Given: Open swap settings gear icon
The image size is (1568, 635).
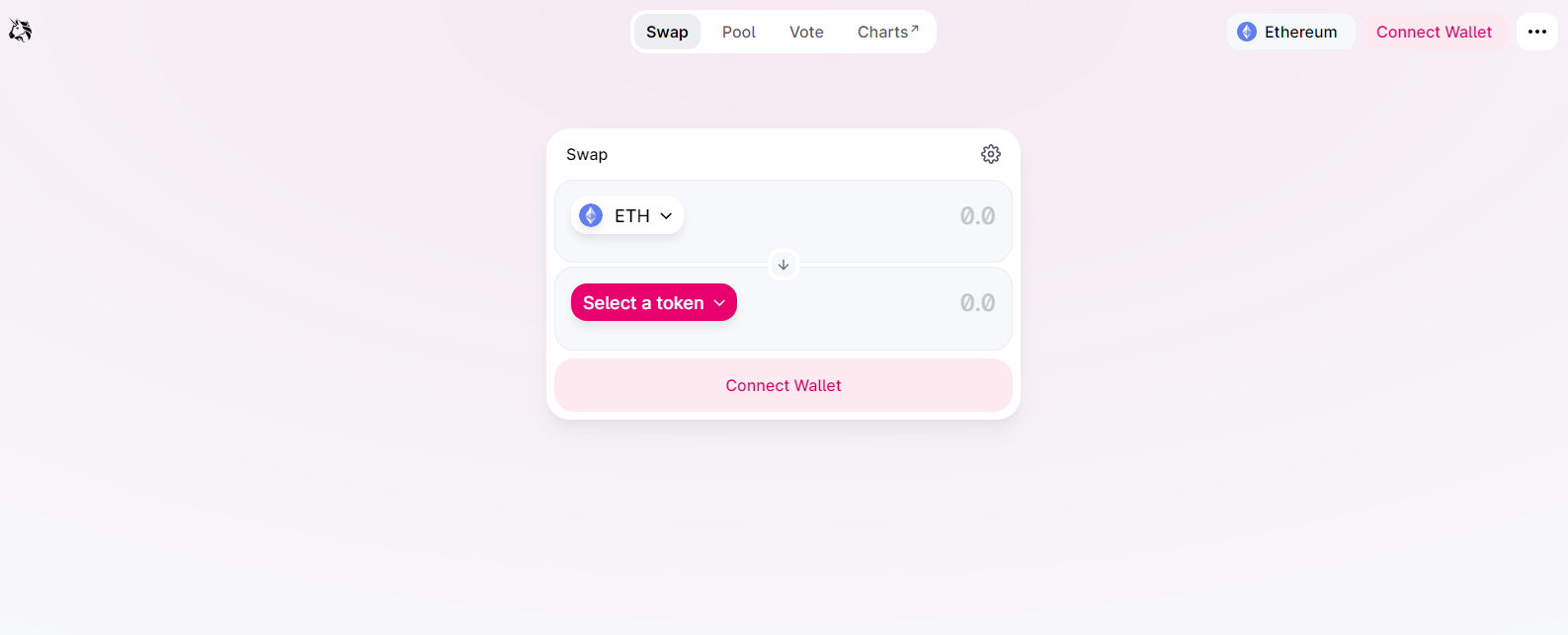Looking at the screenshot, I should (x=991, y=154).
